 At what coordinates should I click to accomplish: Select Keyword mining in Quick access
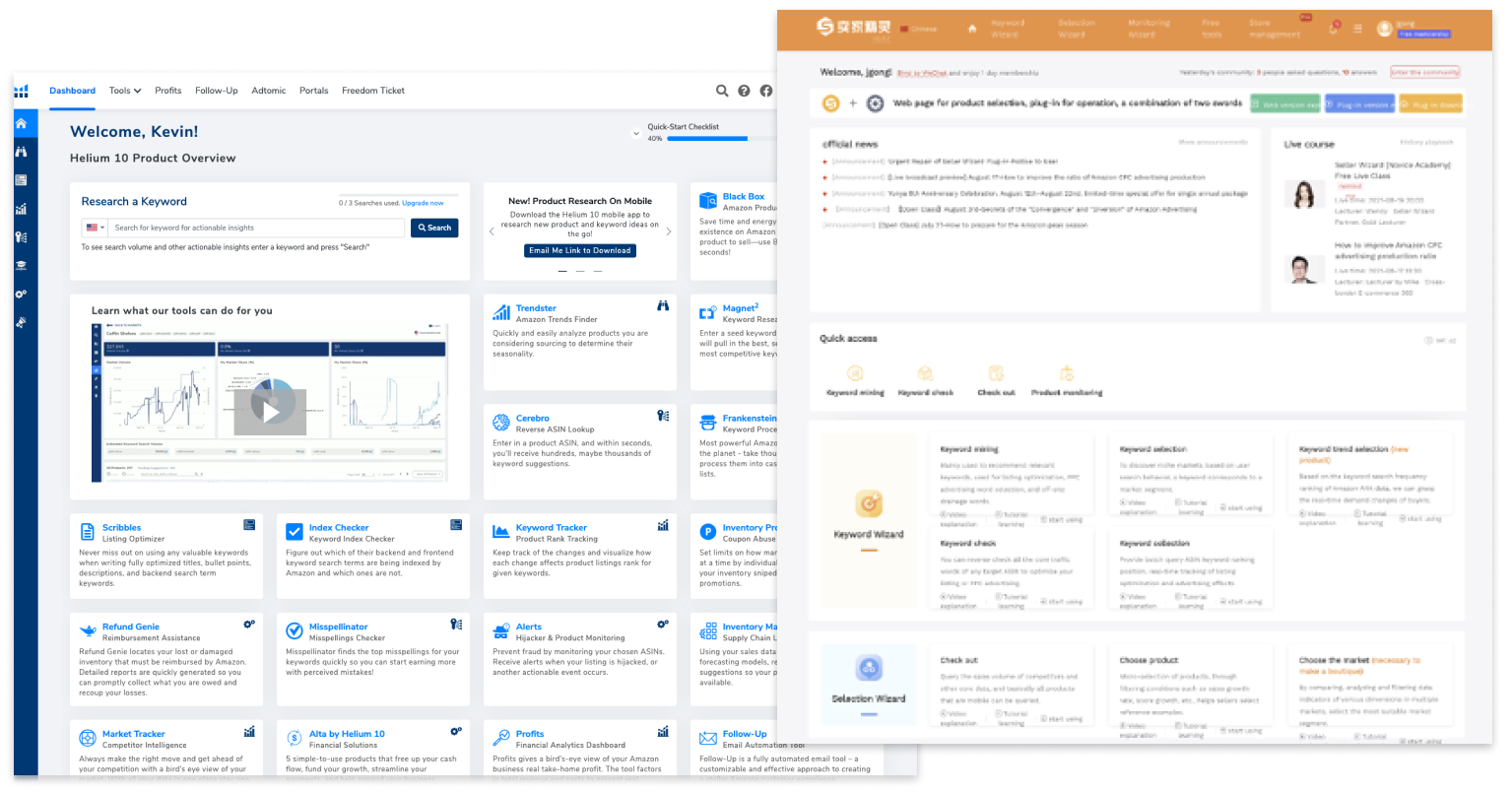[856, 376]
